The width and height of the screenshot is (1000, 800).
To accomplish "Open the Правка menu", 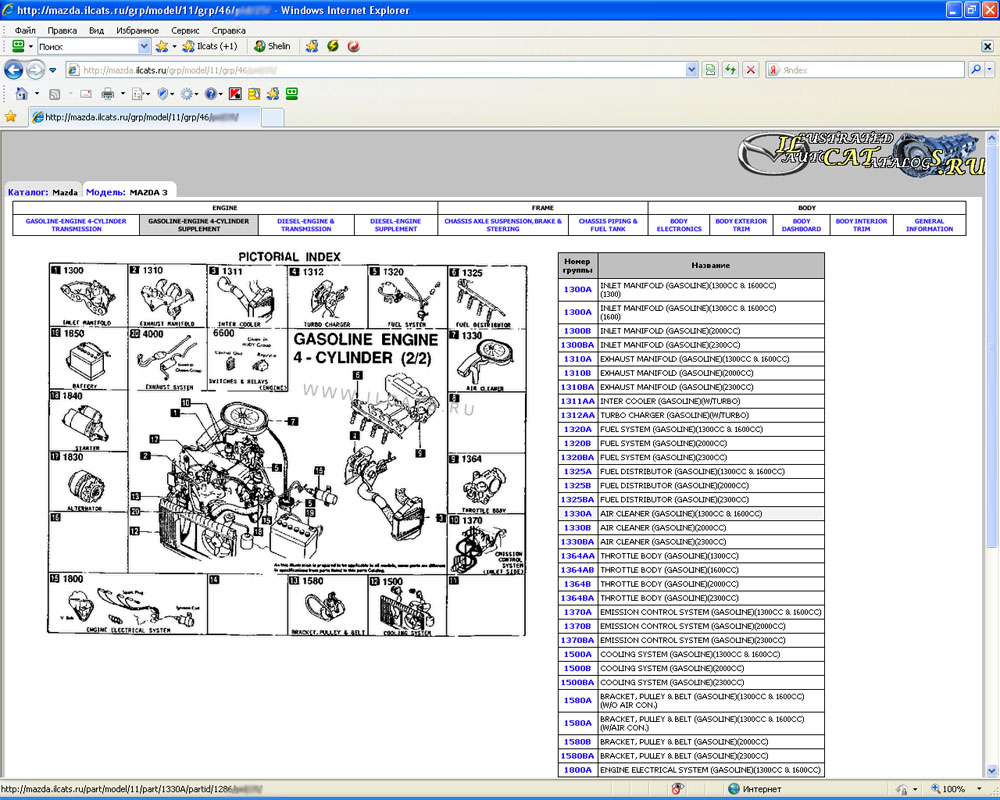I will (x=62, y=30).
